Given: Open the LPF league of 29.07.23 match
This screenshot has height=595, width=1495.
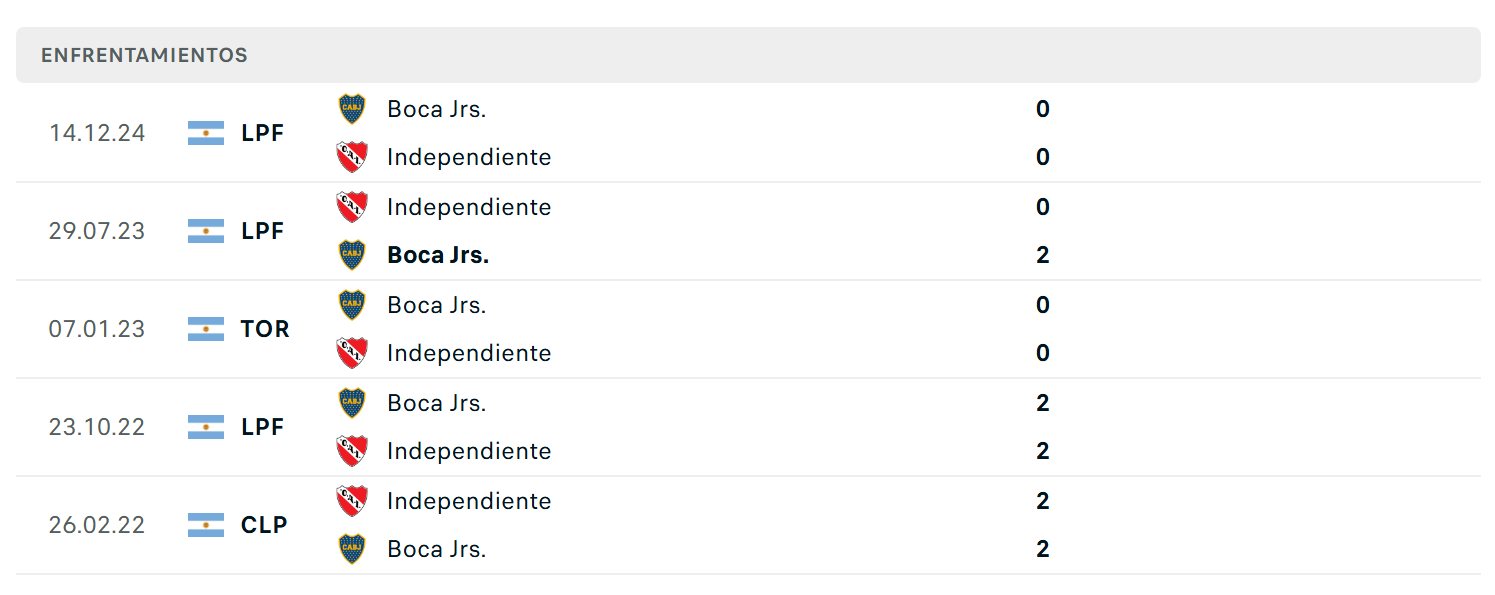Looking at the screenshot, I should (263, 231).
